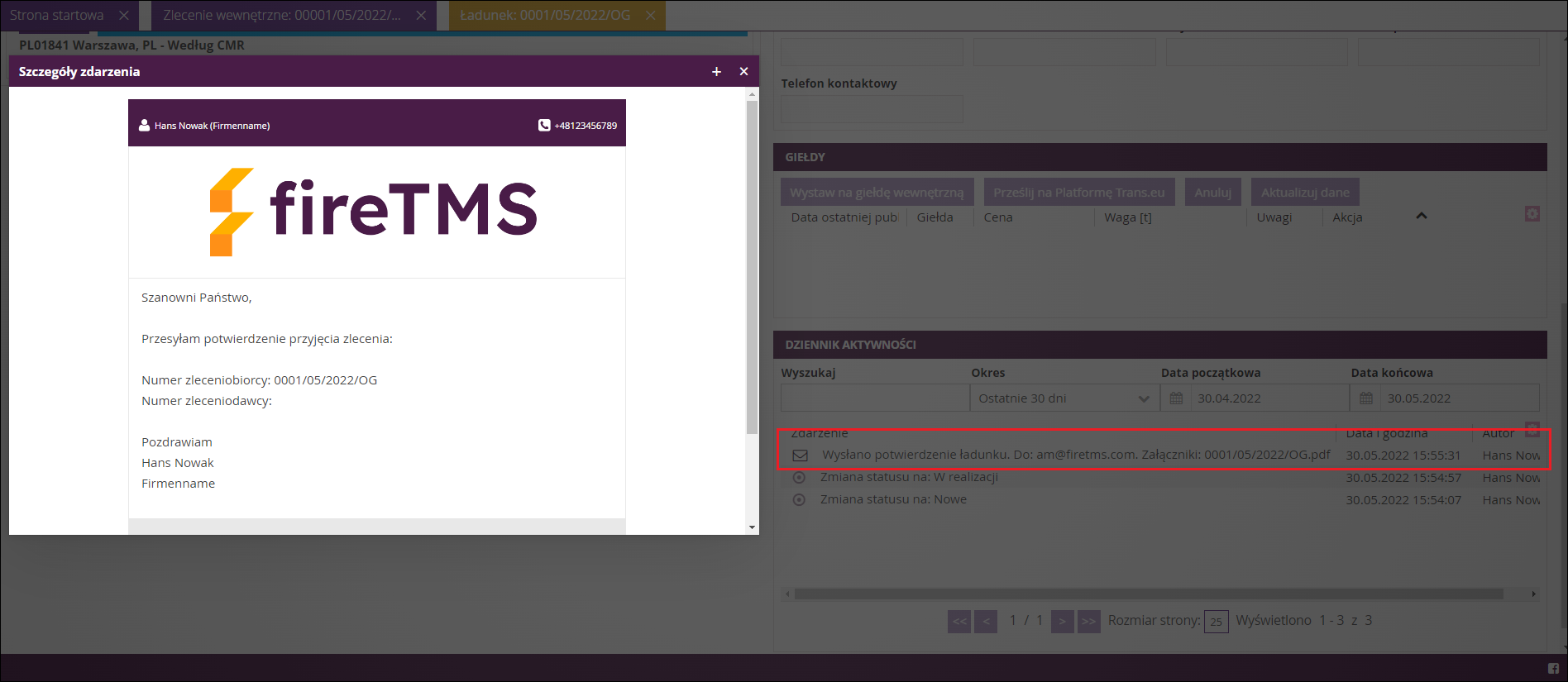Go to next page of activity log
This screenshot has width=1568, height=682.
pos(1063,621)
